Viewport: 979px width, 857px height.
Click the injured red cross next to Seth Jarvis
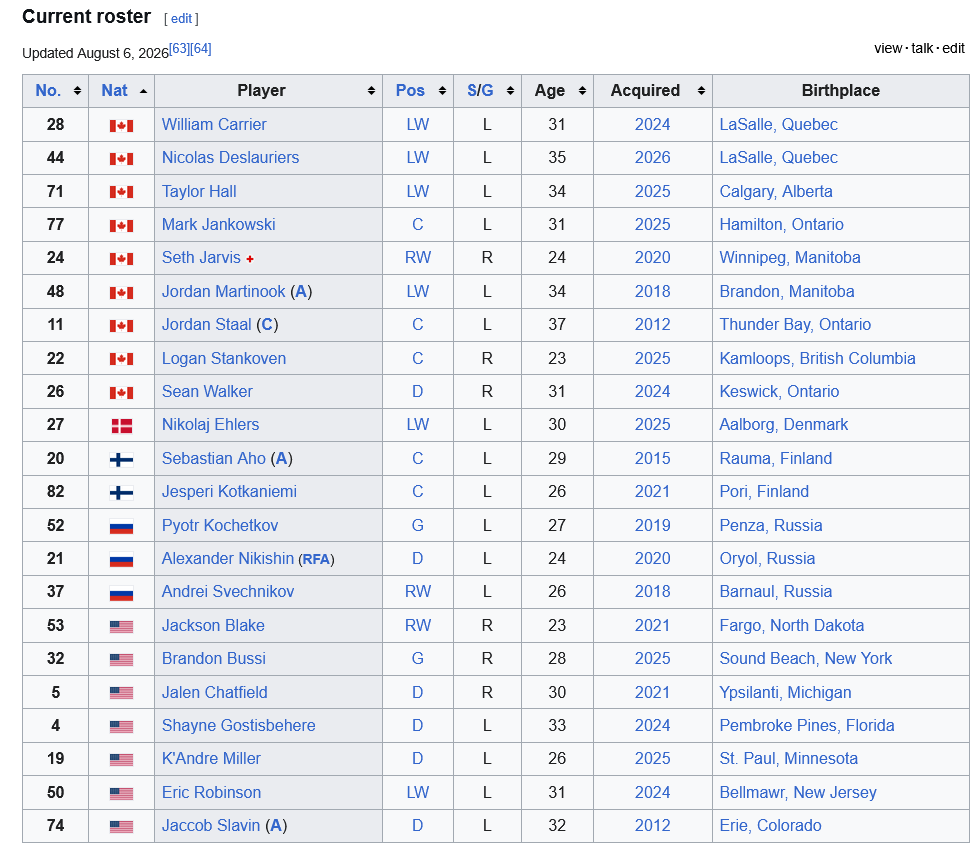coord(250,259)
